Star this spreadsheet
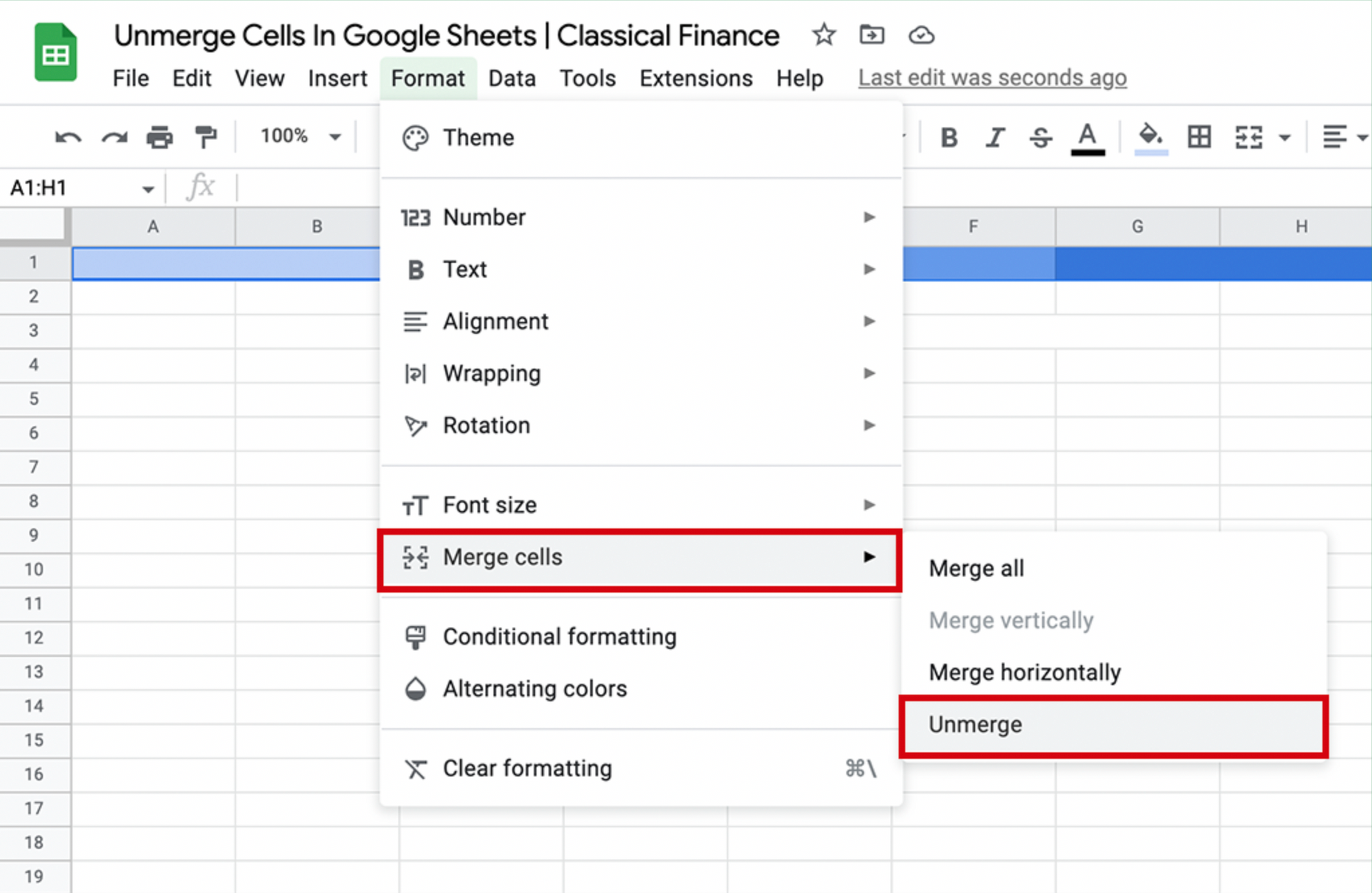 [823, 35]
